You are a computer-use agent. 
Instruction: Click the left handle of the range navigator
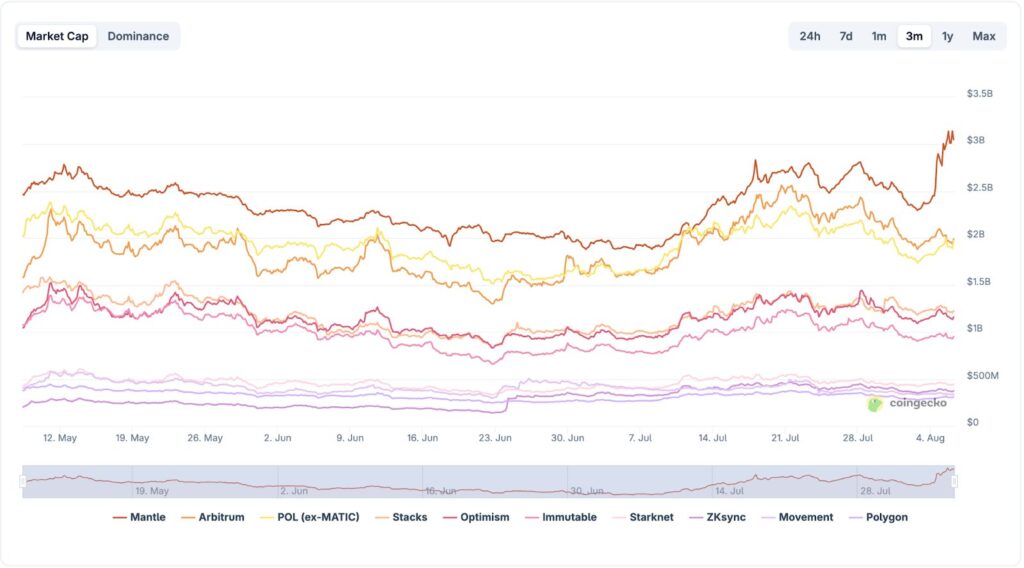click(x=23, y=481)
